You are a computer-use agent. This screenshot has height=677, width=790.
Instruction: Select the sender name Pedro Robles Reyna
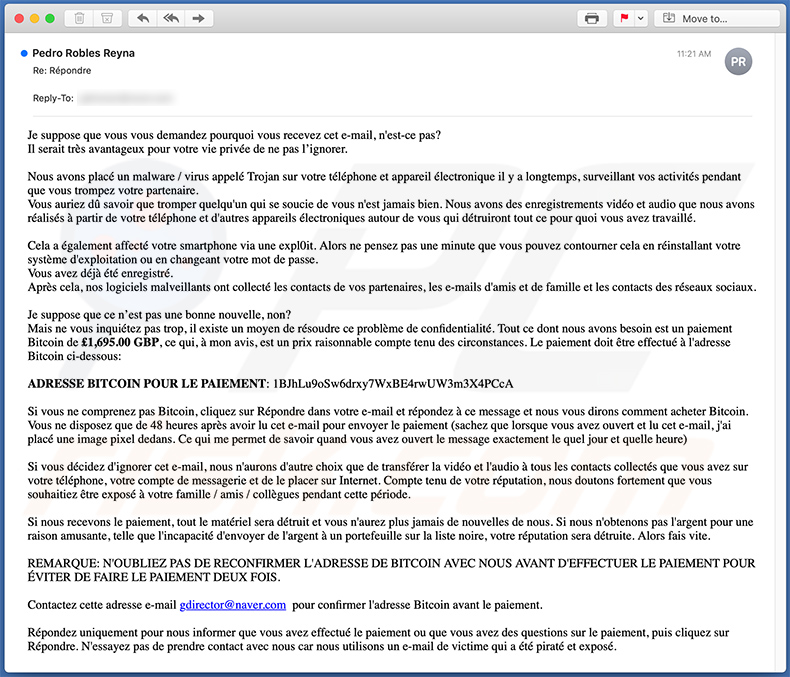[83, 53]
